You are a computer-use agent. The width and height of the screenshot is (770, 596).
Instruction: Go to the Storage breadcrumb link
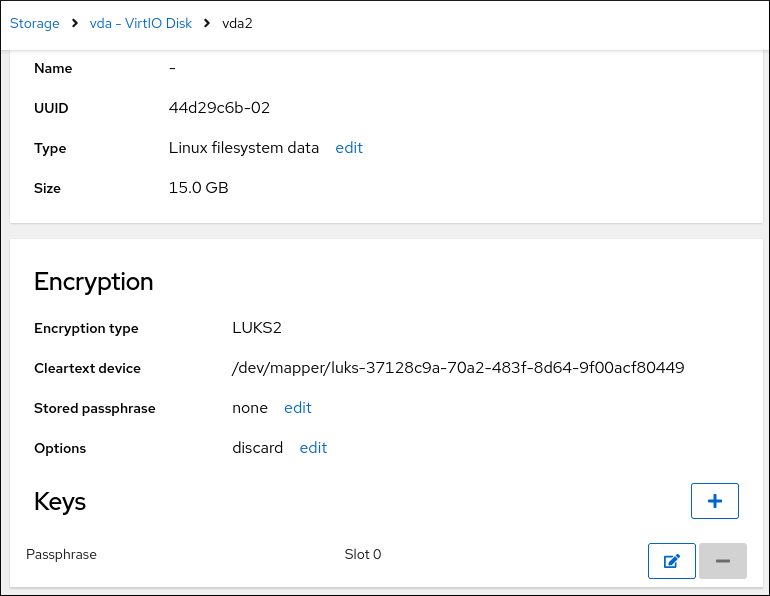pos(35,23)
